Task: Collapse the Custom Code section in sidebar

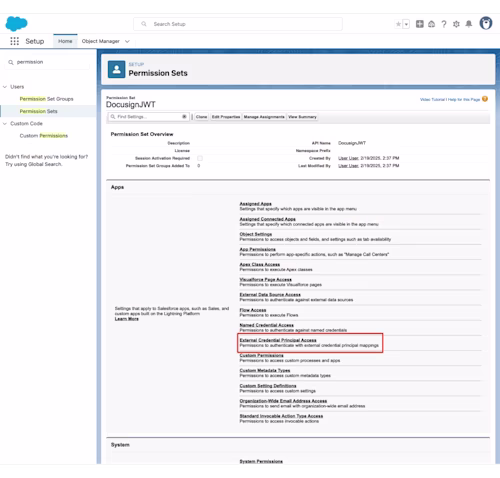Action: point(5,123)
